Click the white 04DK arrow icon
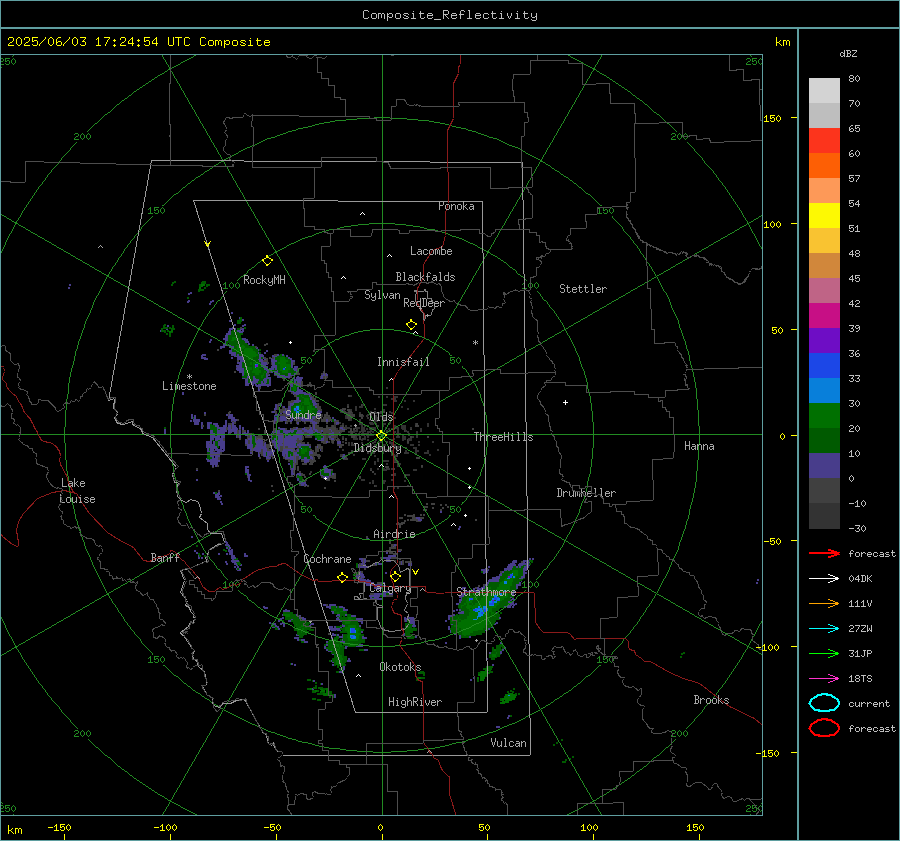 pos(824,578)
